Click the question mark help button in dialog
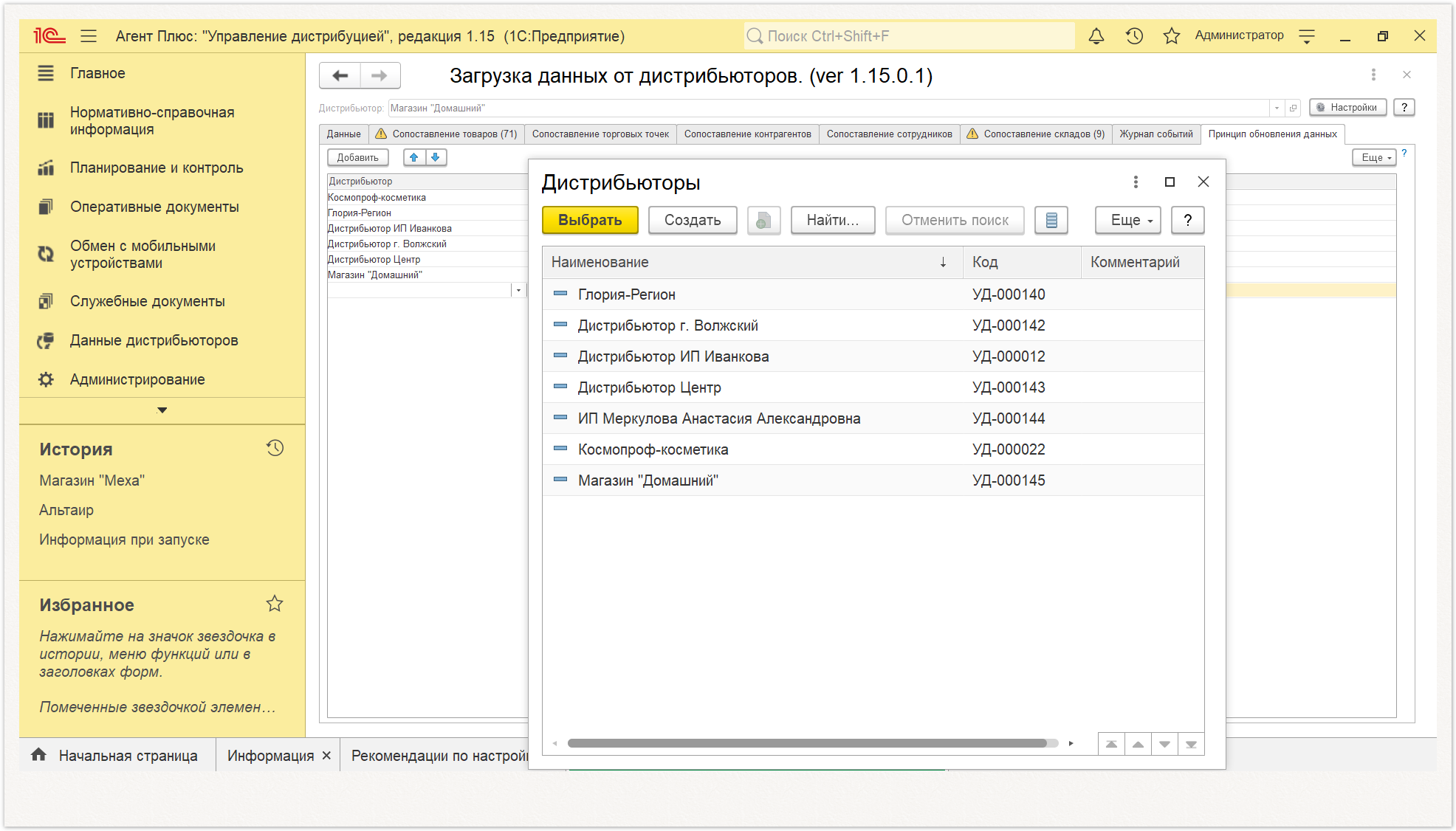 pos(1188,220)
